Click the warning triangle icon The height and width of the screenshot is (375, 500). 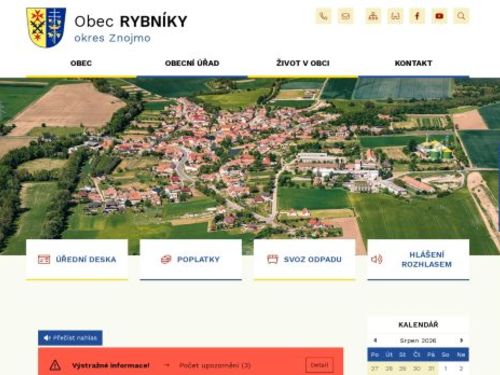click(x=55, y=365)
